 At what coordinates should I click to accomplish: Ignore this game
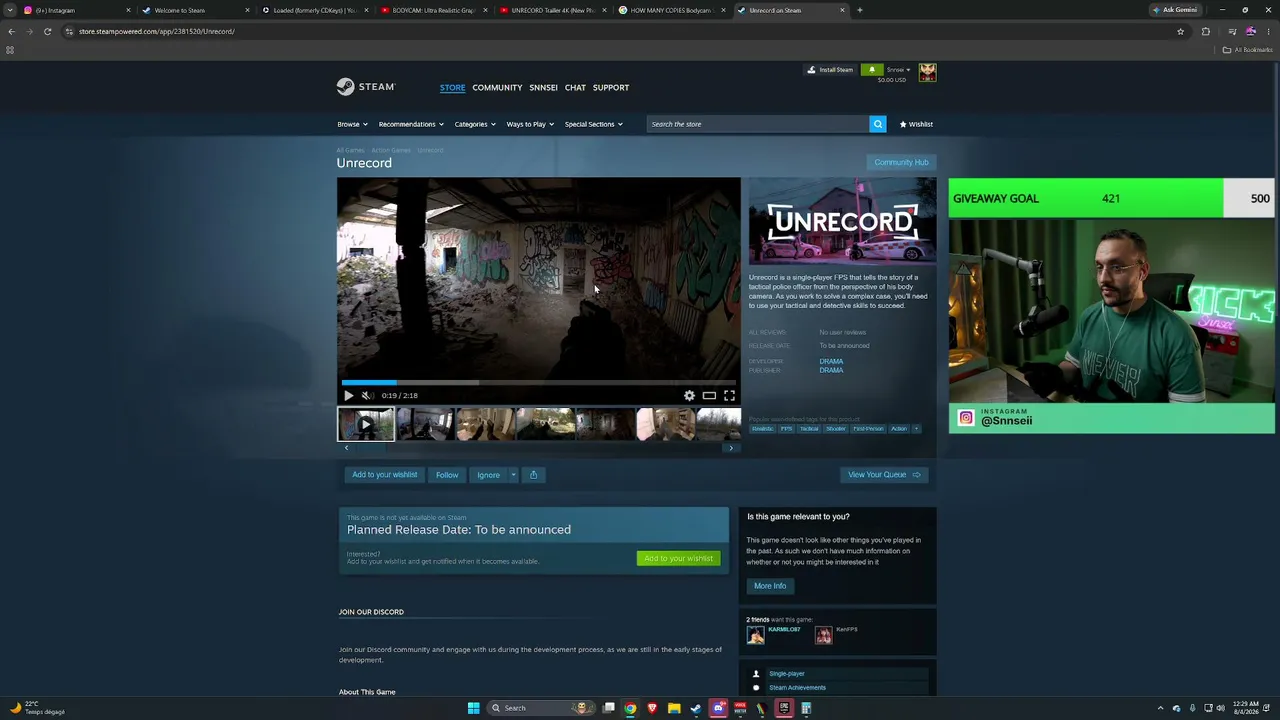tap(488, 475)
